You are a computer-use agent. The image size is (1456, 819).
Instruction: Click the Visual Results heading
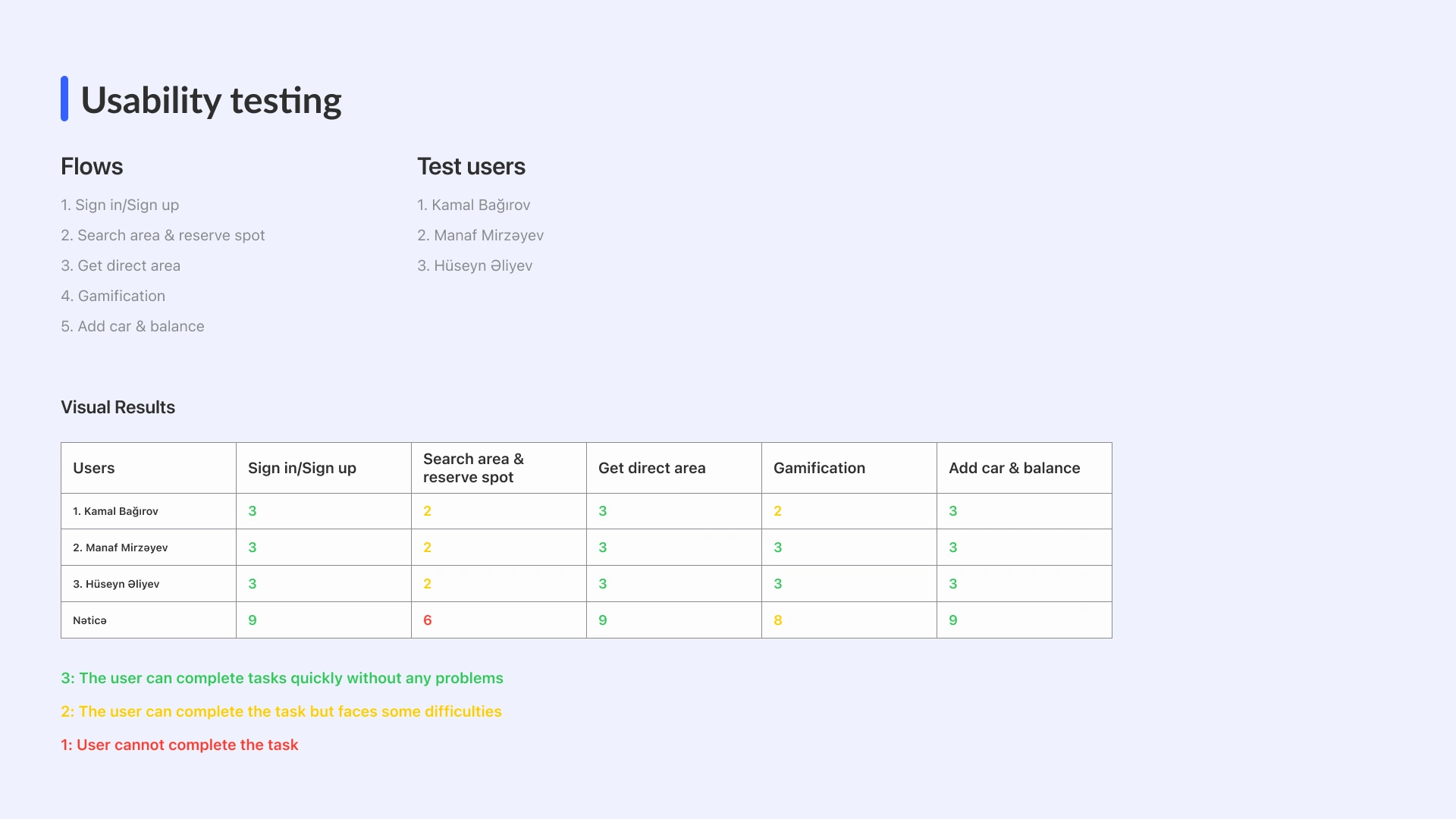click(x=118, y=408)
